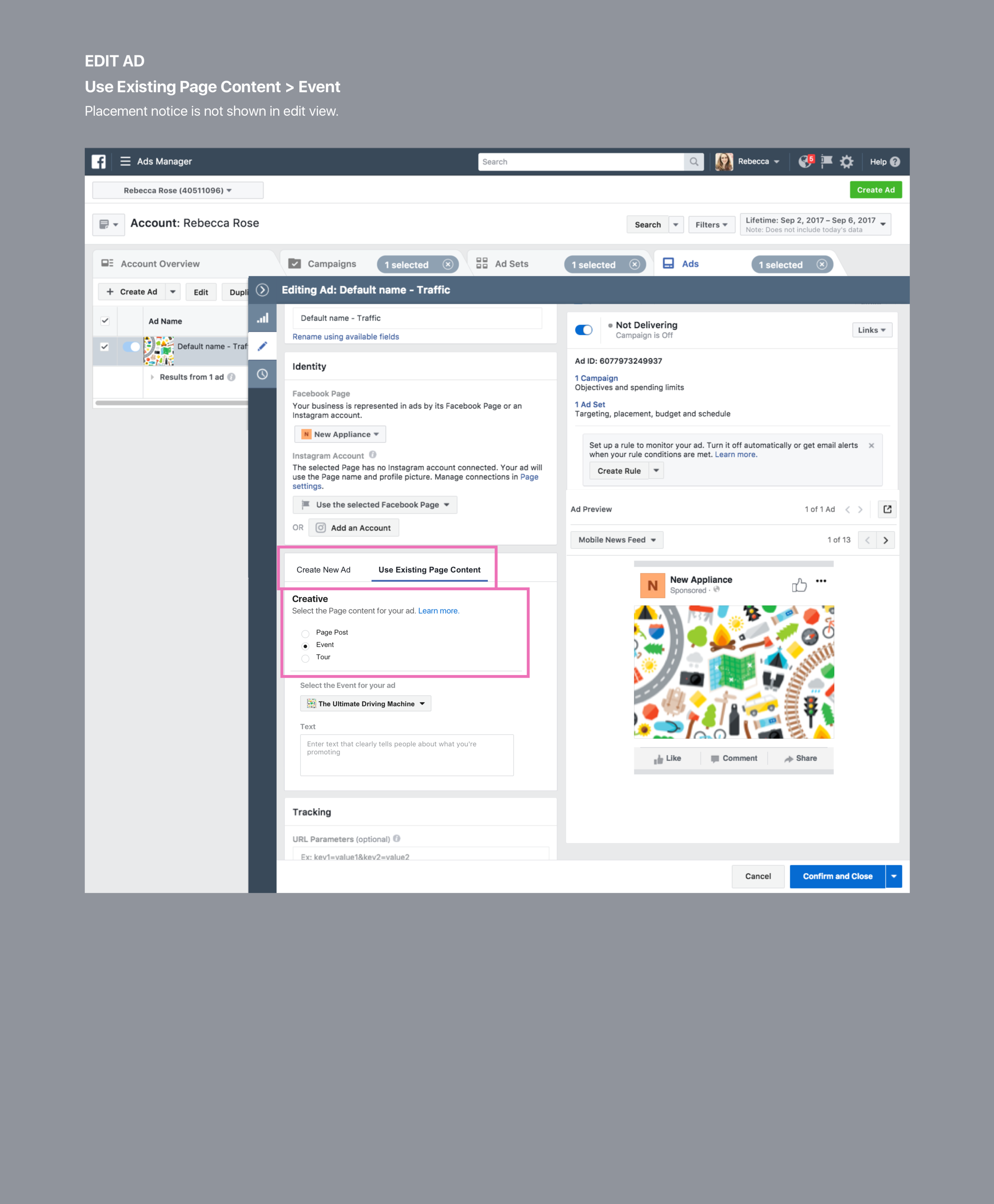Click the Facebook logo icon

(x=99, y=161)
